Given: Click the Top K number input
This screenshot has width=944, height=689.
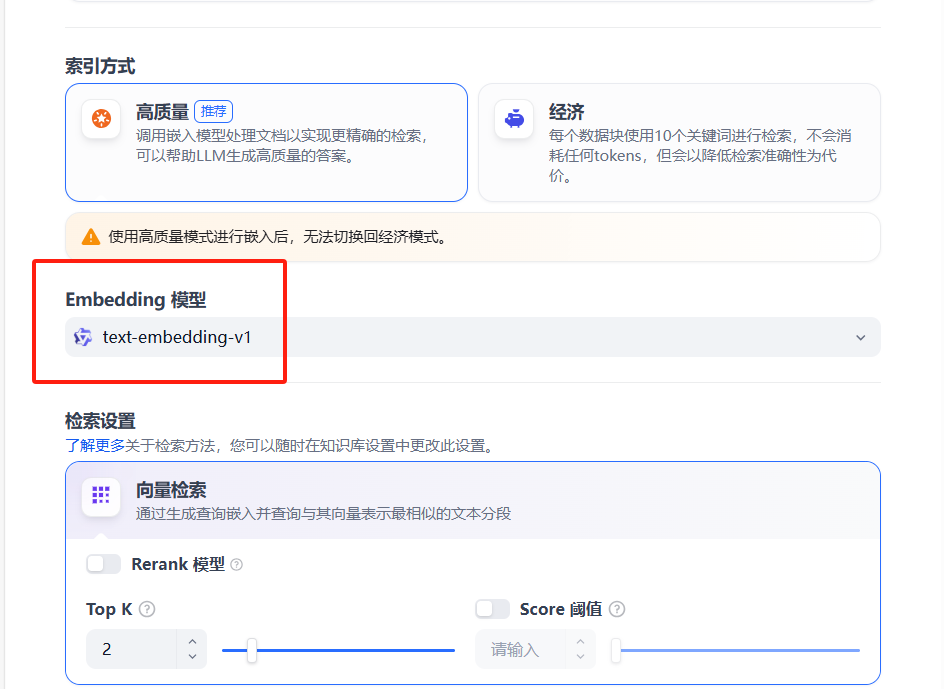Looking at the screenshot, I should [x=131, y=649].
